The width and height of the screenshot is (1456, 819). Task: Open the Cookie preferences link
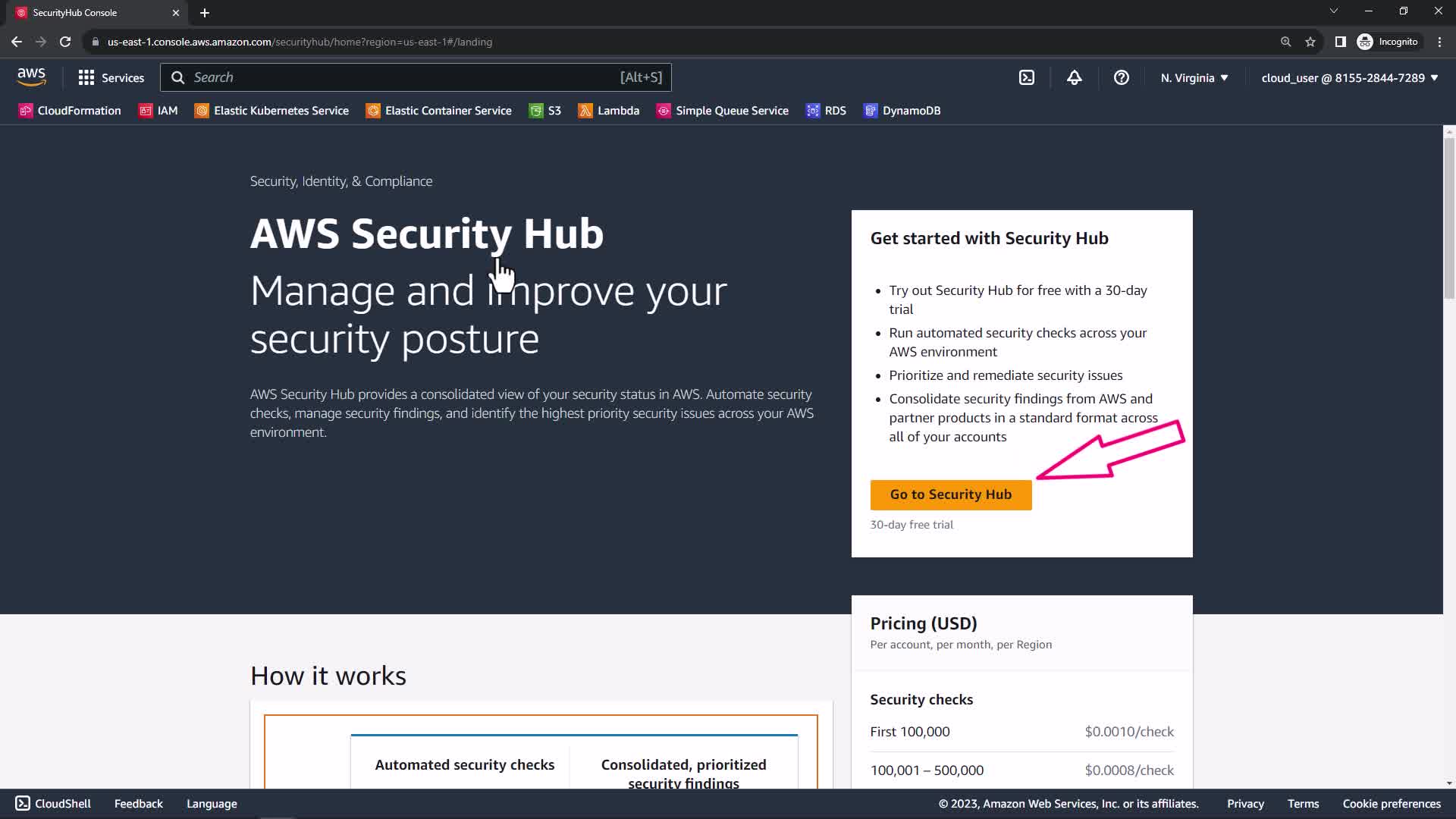[1391, 804]
